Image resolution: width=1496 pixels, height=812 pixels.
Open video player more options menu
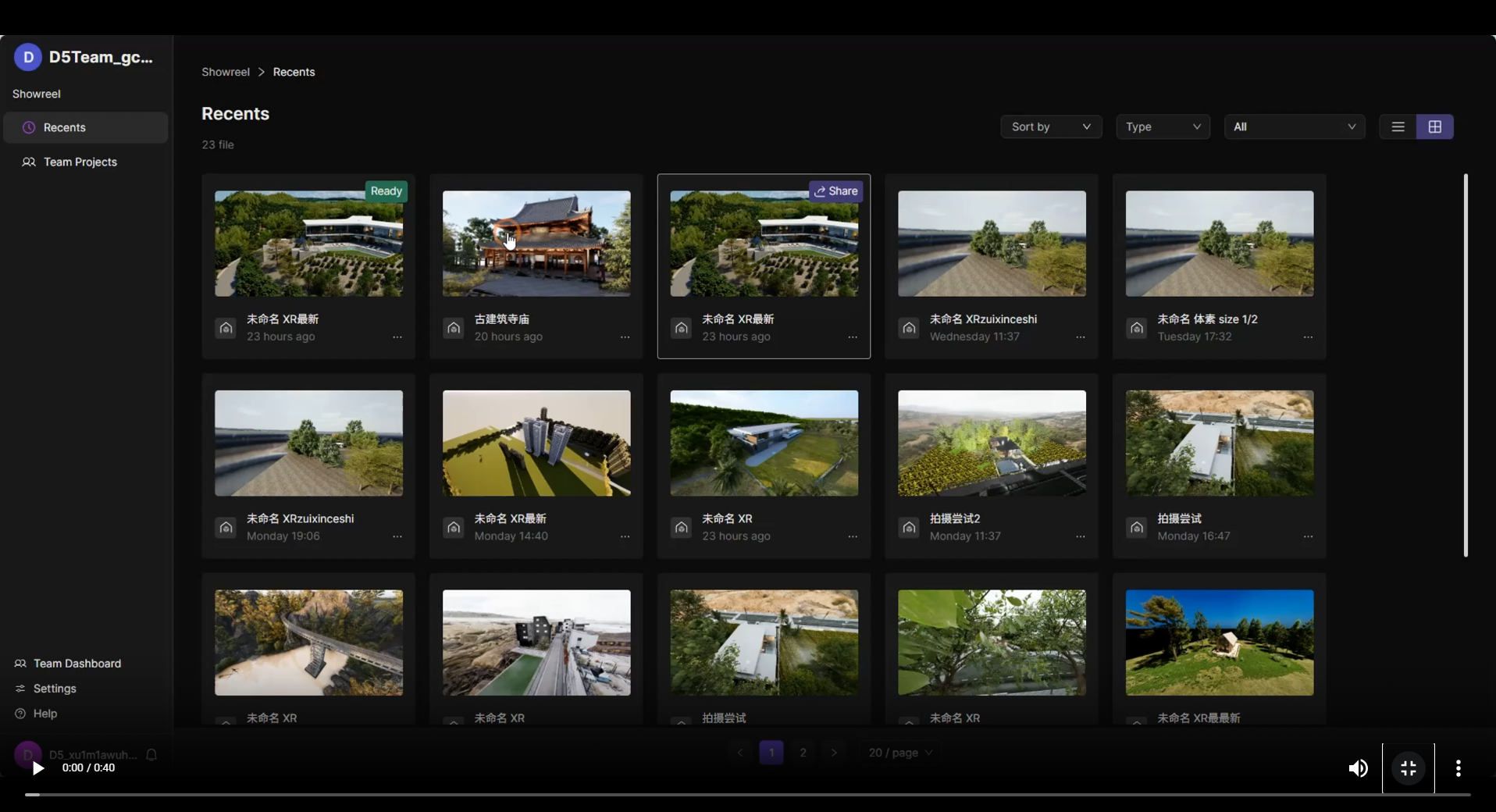point(1459,768)
